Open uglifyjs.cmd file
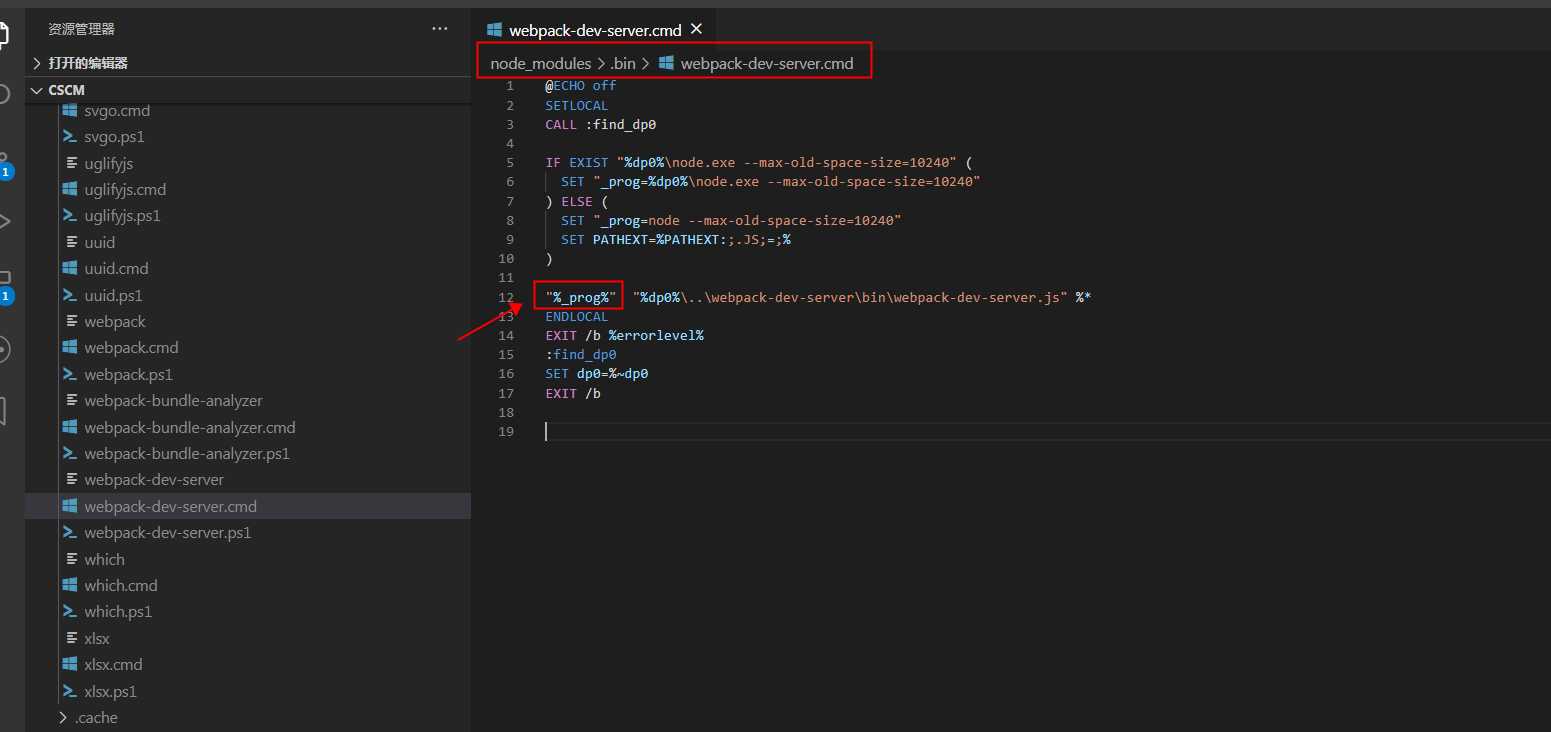The image size is (1551, 732). pos(125,189)
